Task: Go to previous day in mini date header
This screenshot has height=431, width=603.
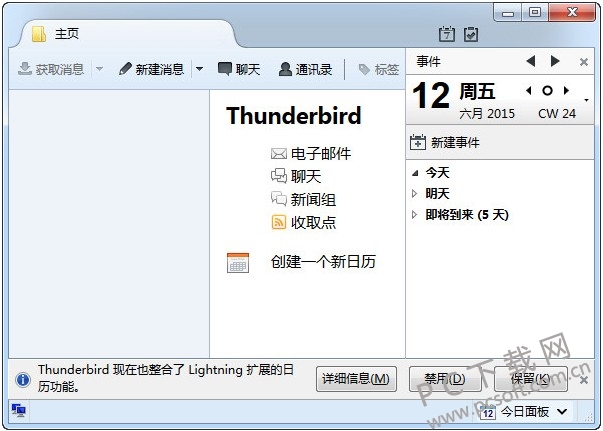Action: [529, 91]
